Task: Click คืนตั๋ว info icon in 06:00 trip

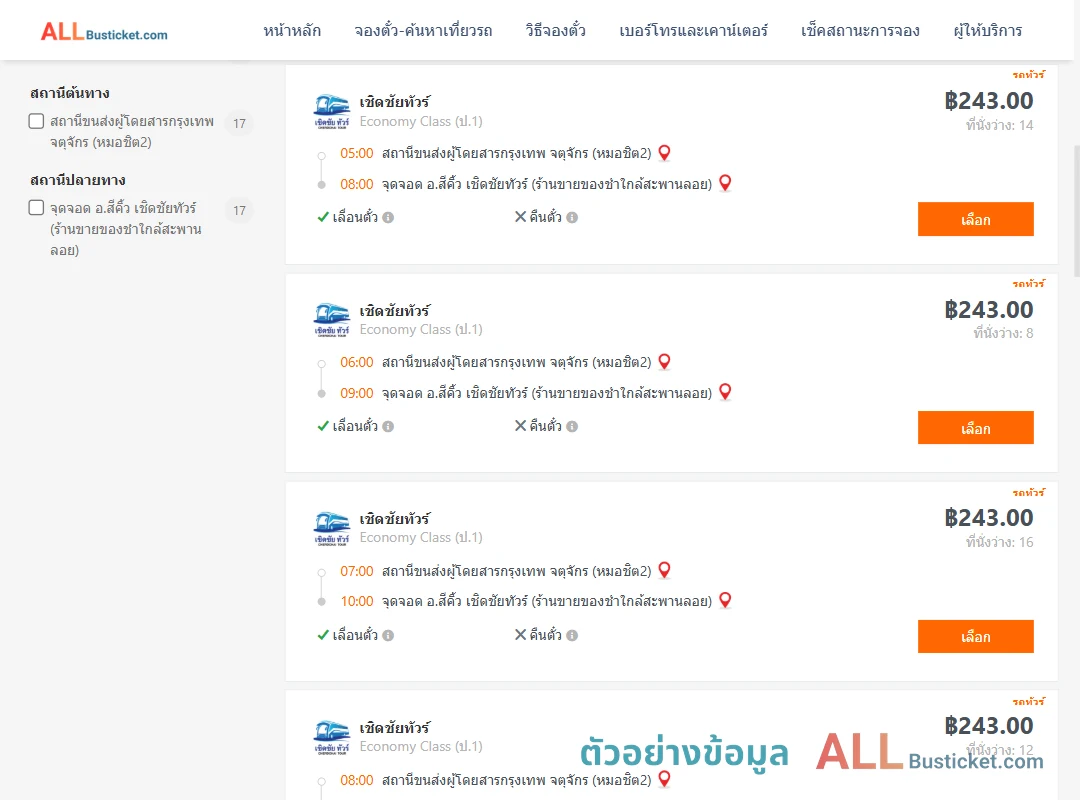Action: tap(572, 427)
